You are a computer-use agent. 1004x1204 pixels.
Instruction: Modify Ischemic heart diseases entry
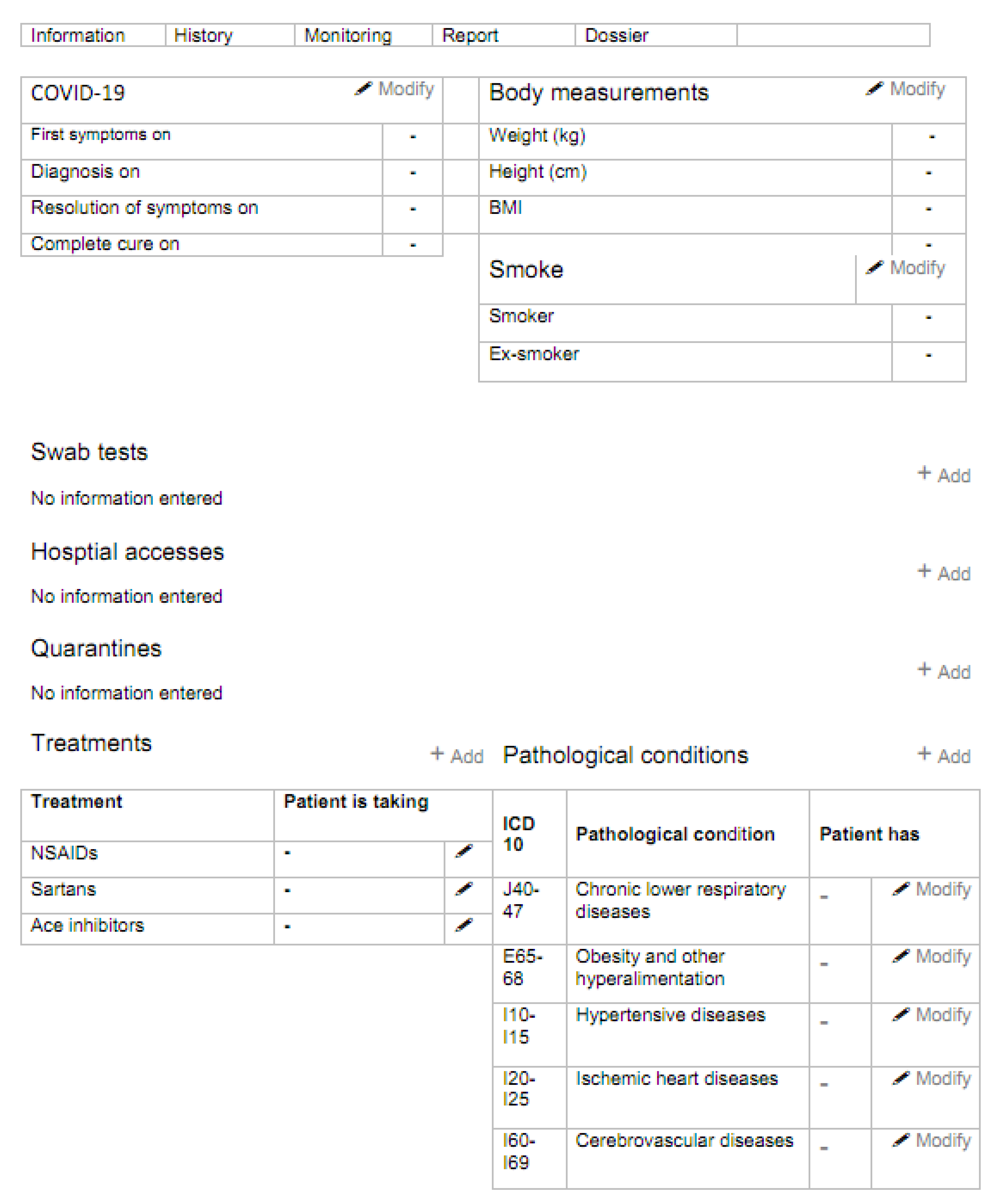click(x=932, y=1079)
